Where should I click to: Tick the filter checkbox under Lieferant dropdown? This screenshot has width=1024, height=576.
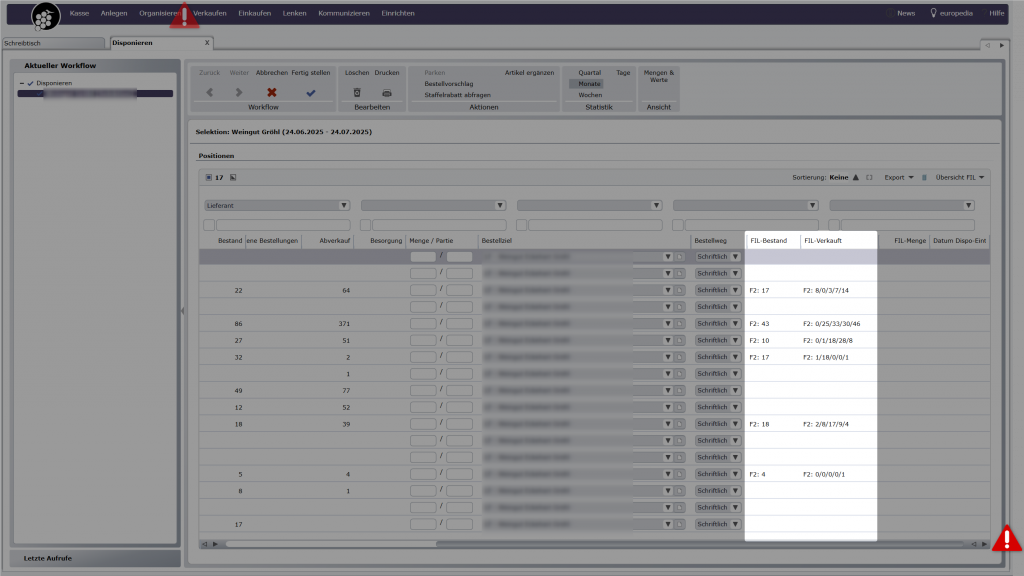(x=209, y=225)
